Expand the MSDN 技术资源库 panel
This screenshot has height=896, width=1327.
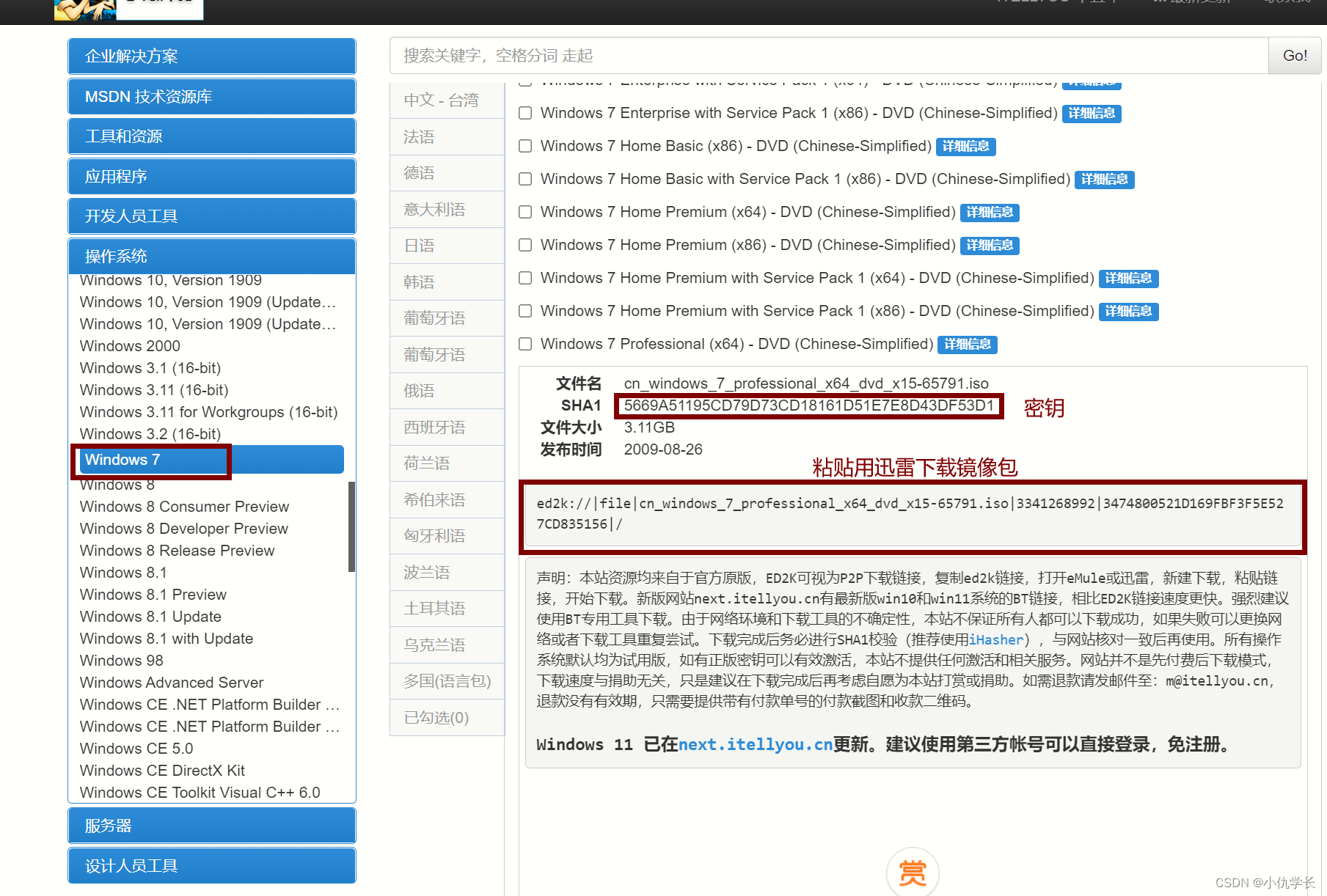tap(212, 96)
